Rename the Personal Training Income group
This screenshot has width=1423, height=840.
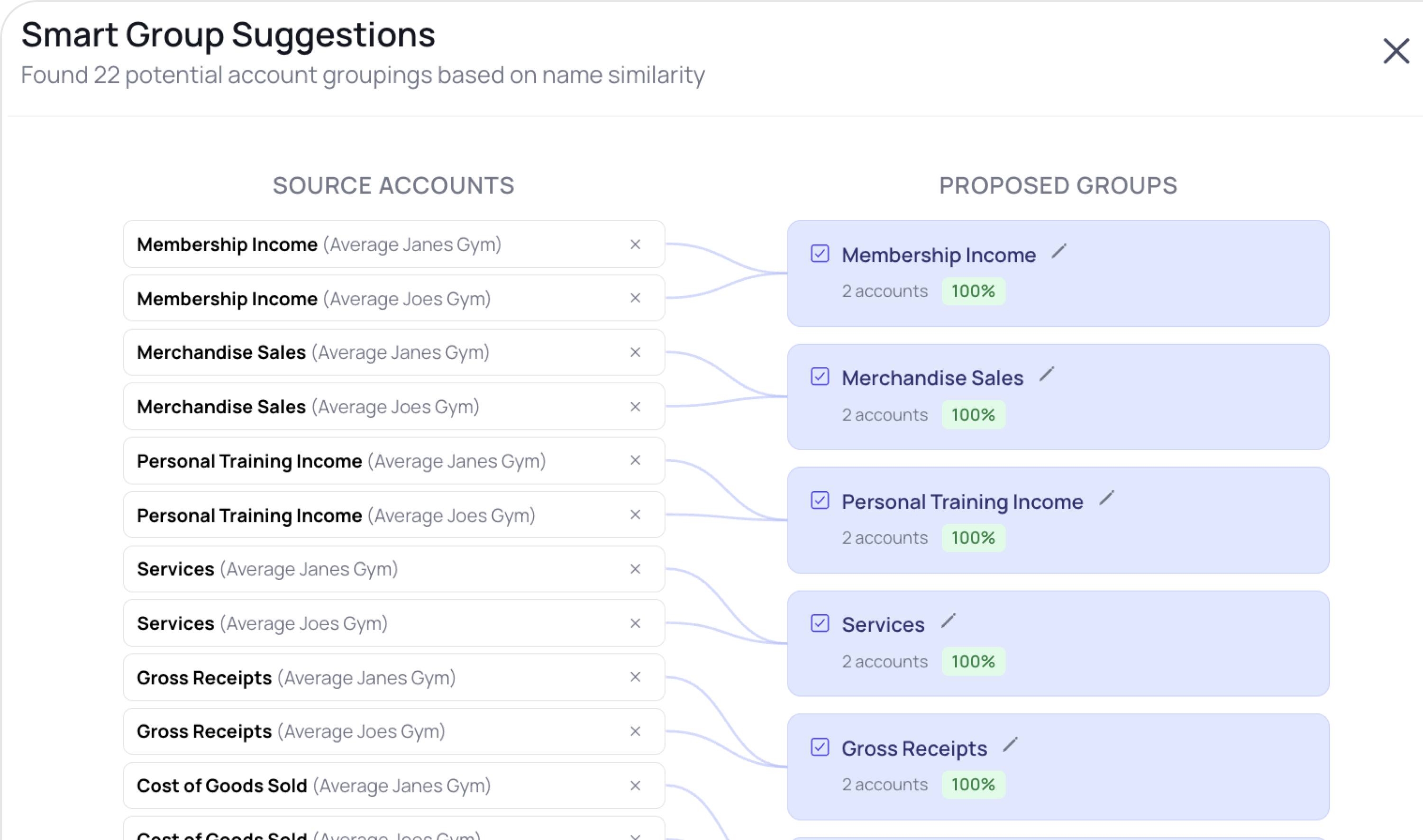[x=1106, y=498]
